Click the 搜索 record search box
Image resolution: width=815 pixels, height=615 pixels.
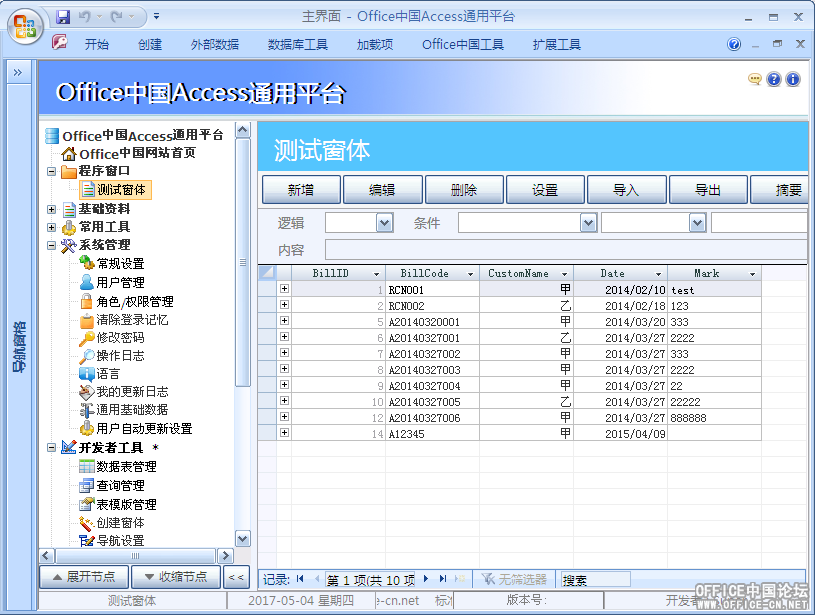(x=595, y=579)
